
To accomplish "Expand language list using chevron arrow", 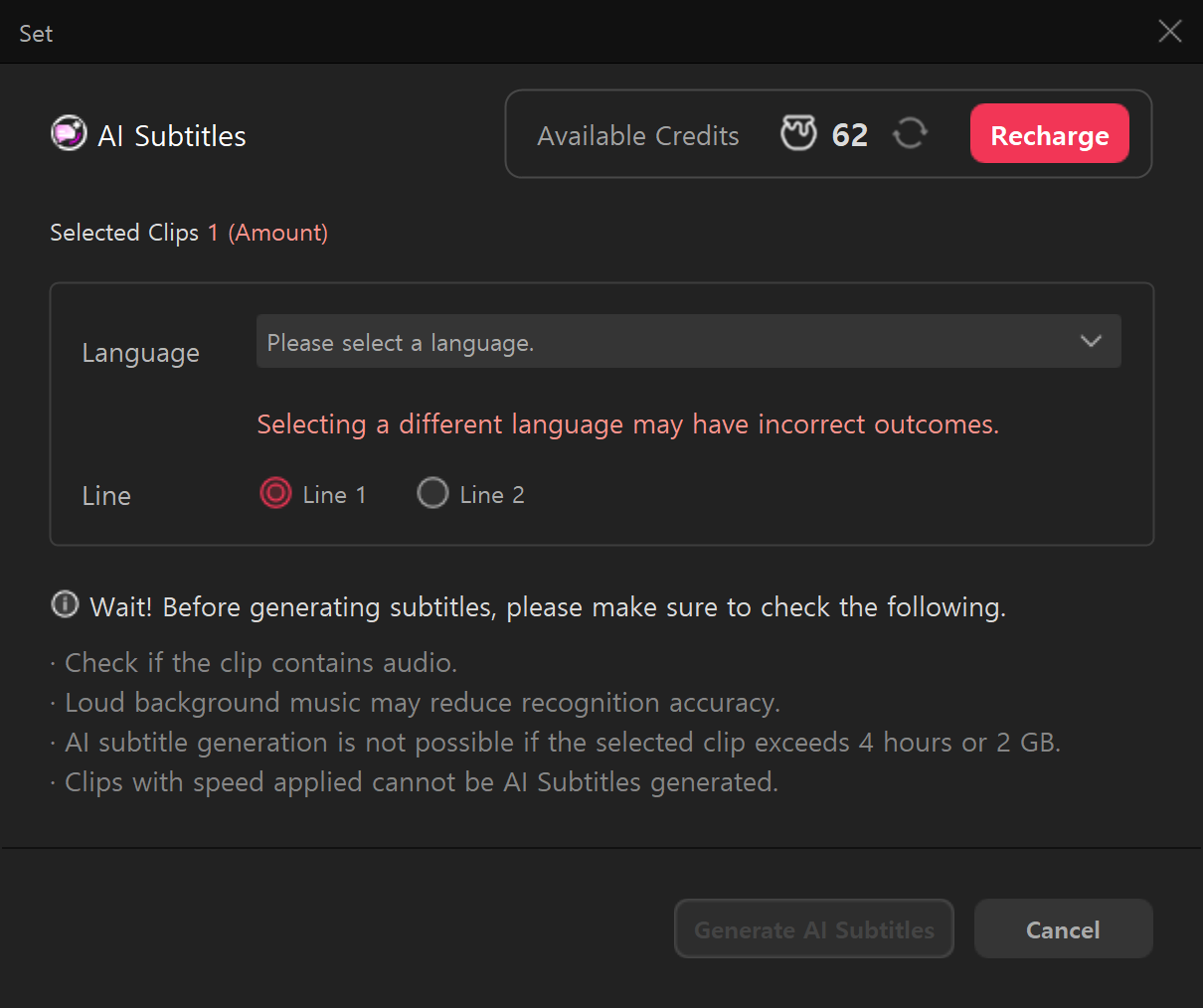I will point(1091,342).
